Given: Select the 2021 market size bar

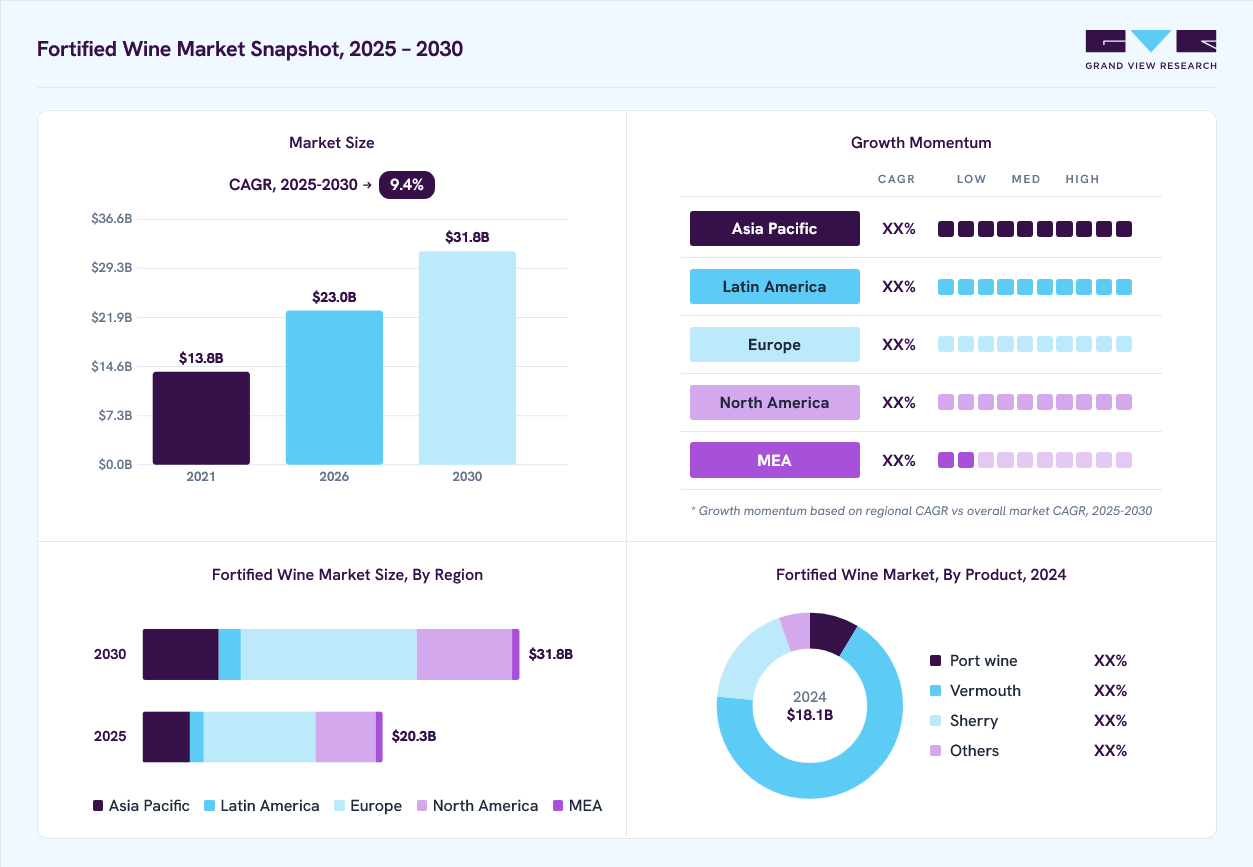Looking at the screenshot, I should pyautogui.click(x=201, y=418).
